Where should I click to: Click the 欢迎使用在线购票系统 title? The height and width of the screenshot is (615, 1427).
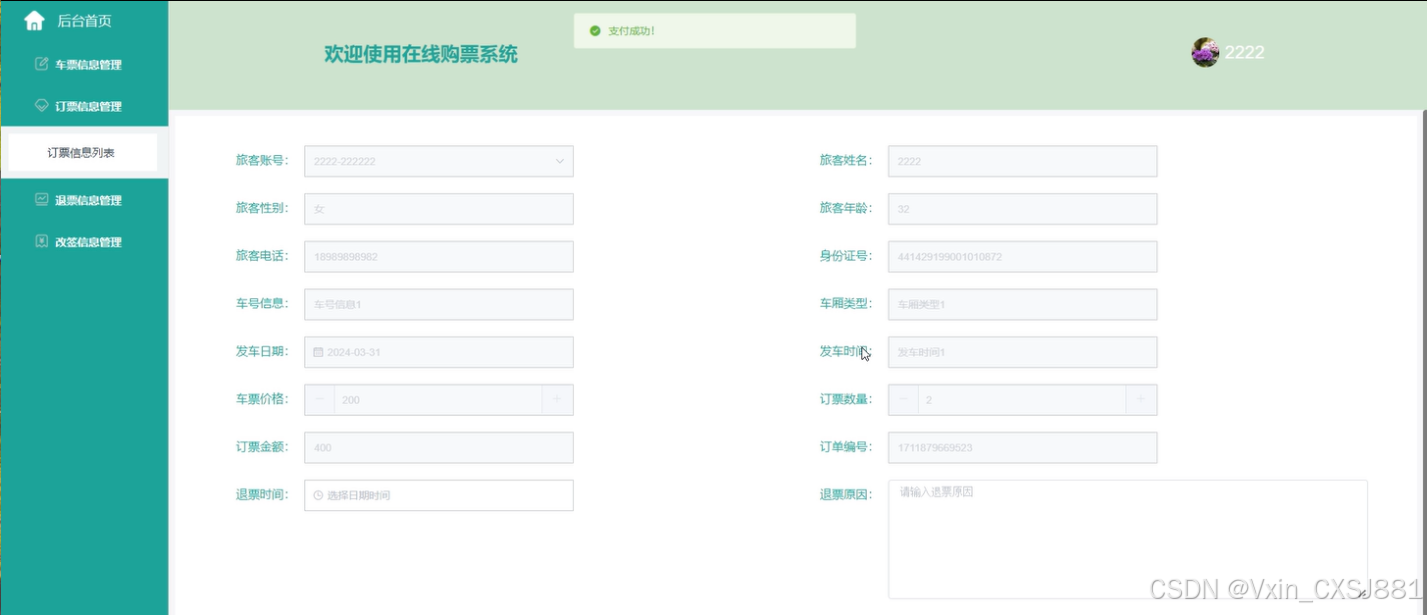click(421, 54)
